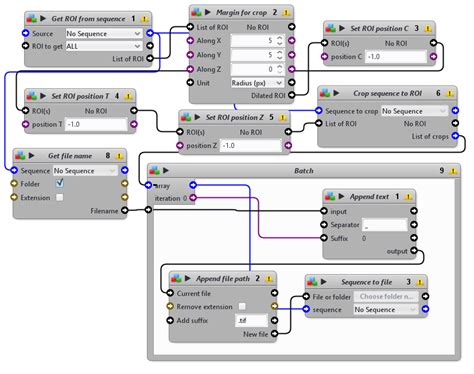Viewport: 474px width, 374px height.
Task: Click warning icon on Sequence to file block
Action: (x=420, y=282)
